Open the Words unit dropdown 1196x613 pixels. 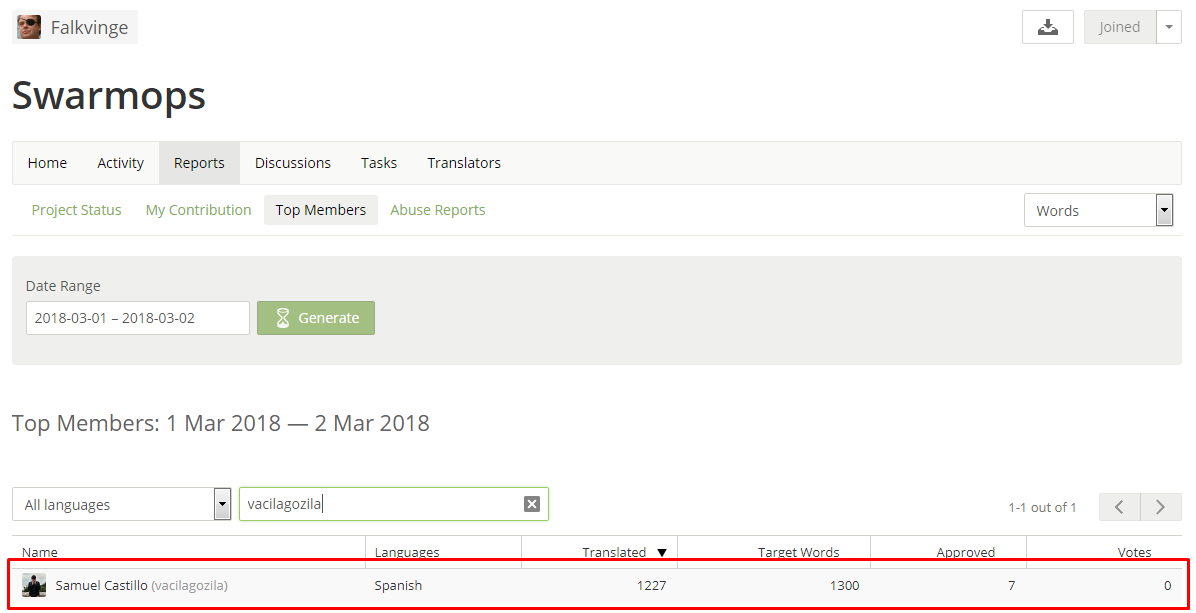[1098, 210]
